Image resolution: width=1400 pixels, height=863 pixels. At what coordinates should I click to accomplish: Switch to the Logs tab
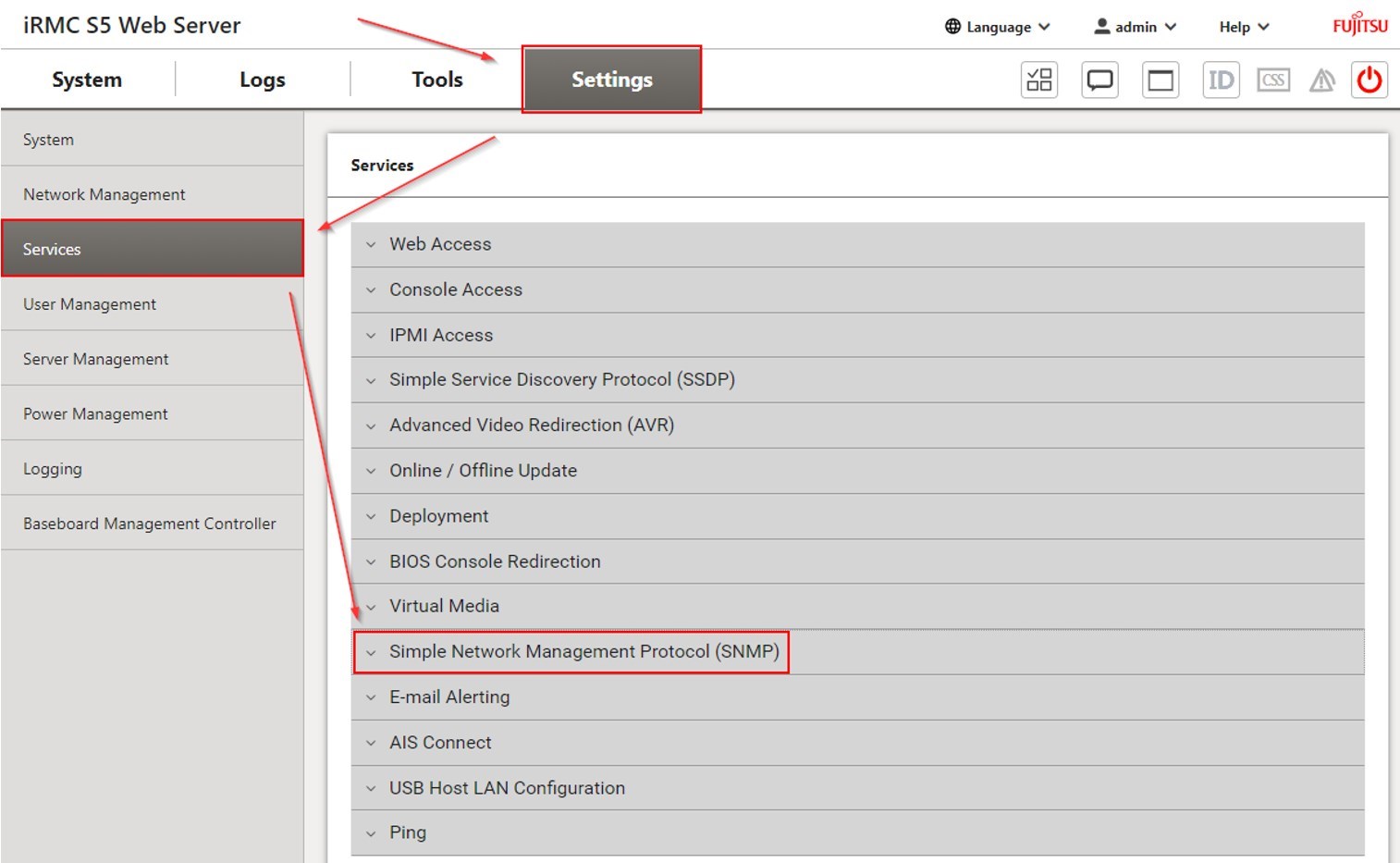coord(262,80)
